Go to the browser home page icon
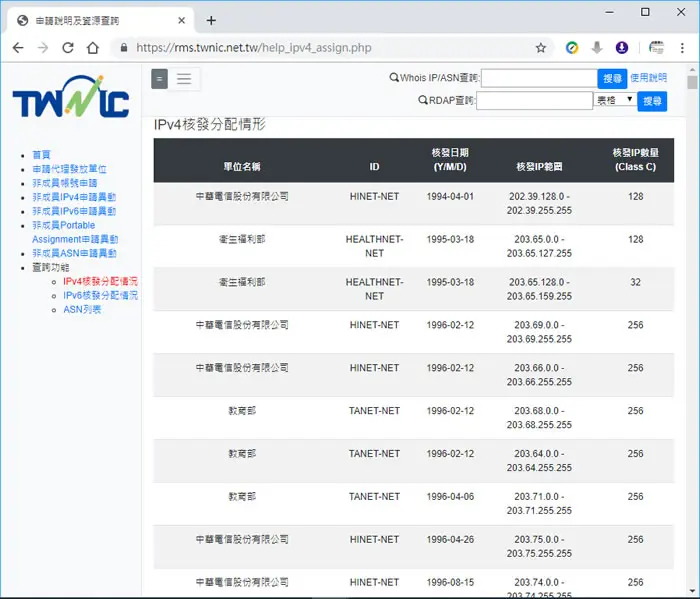Viewport: 700px width, 599px height. coord(93,48)
